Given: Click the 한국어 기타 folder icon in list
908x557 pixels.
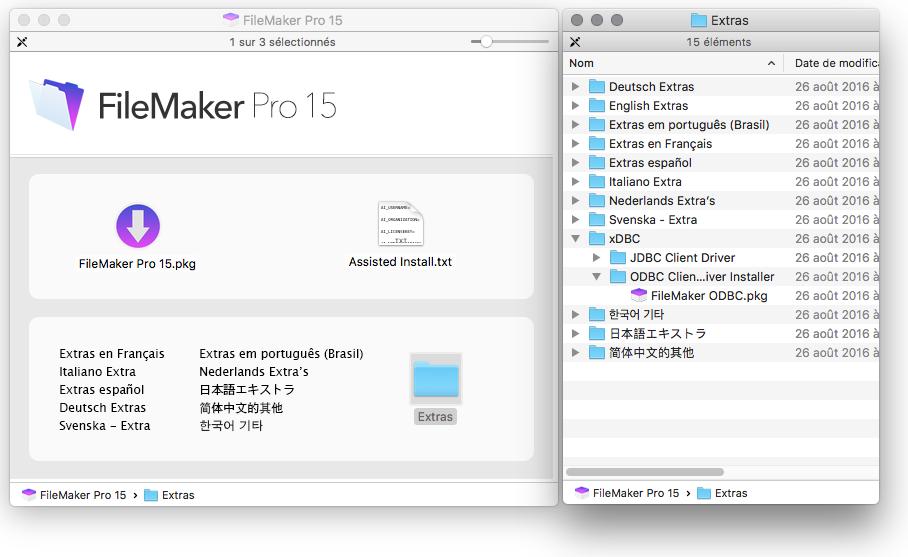Looking at the screenshot, I should coord(597,314).
